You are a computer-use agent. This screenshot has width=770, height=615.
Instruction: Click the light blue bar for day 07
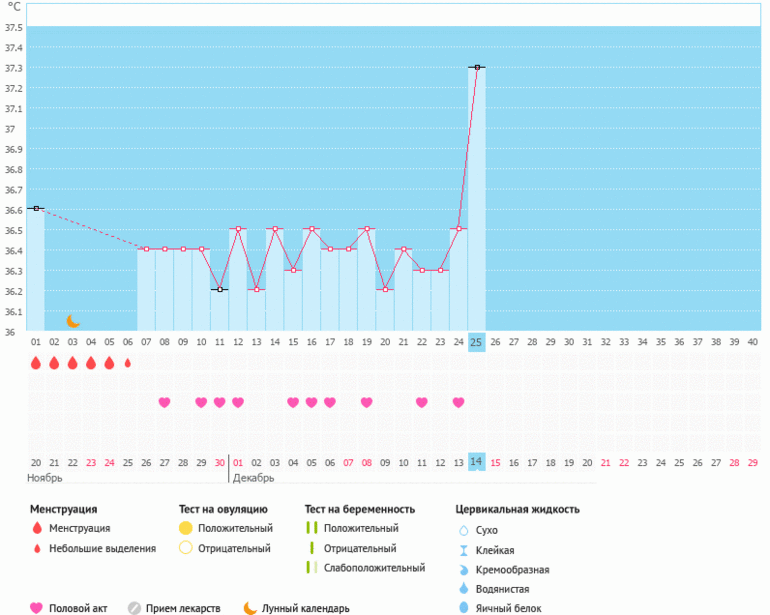click(146, 290)
